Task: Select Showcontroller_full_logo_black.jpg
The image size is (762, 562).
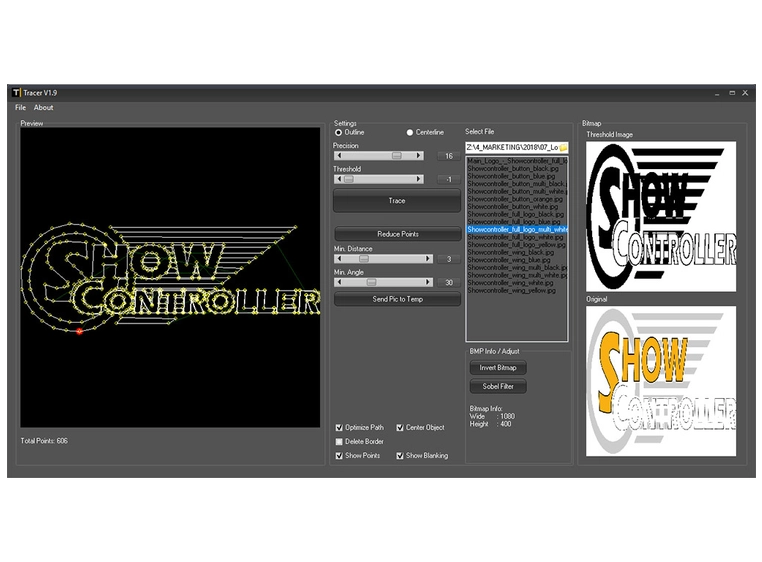Action: tap(517, 214)
